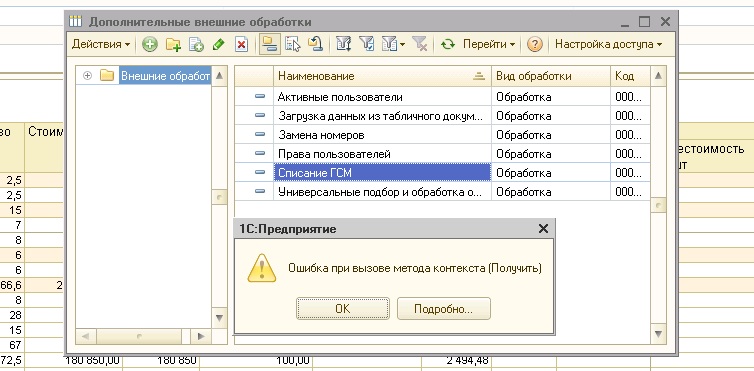
Task: Click the row icon beside Универсальные подбор
Action: (x=260, y=191)
